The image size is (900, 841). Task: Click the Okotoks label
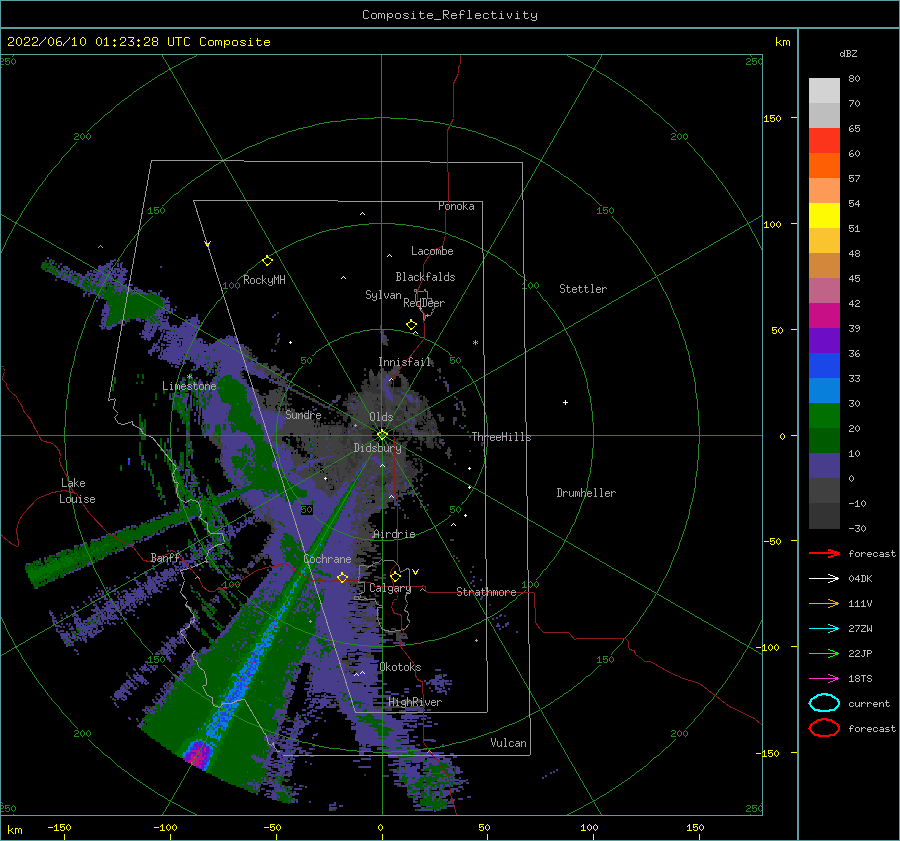400,667
